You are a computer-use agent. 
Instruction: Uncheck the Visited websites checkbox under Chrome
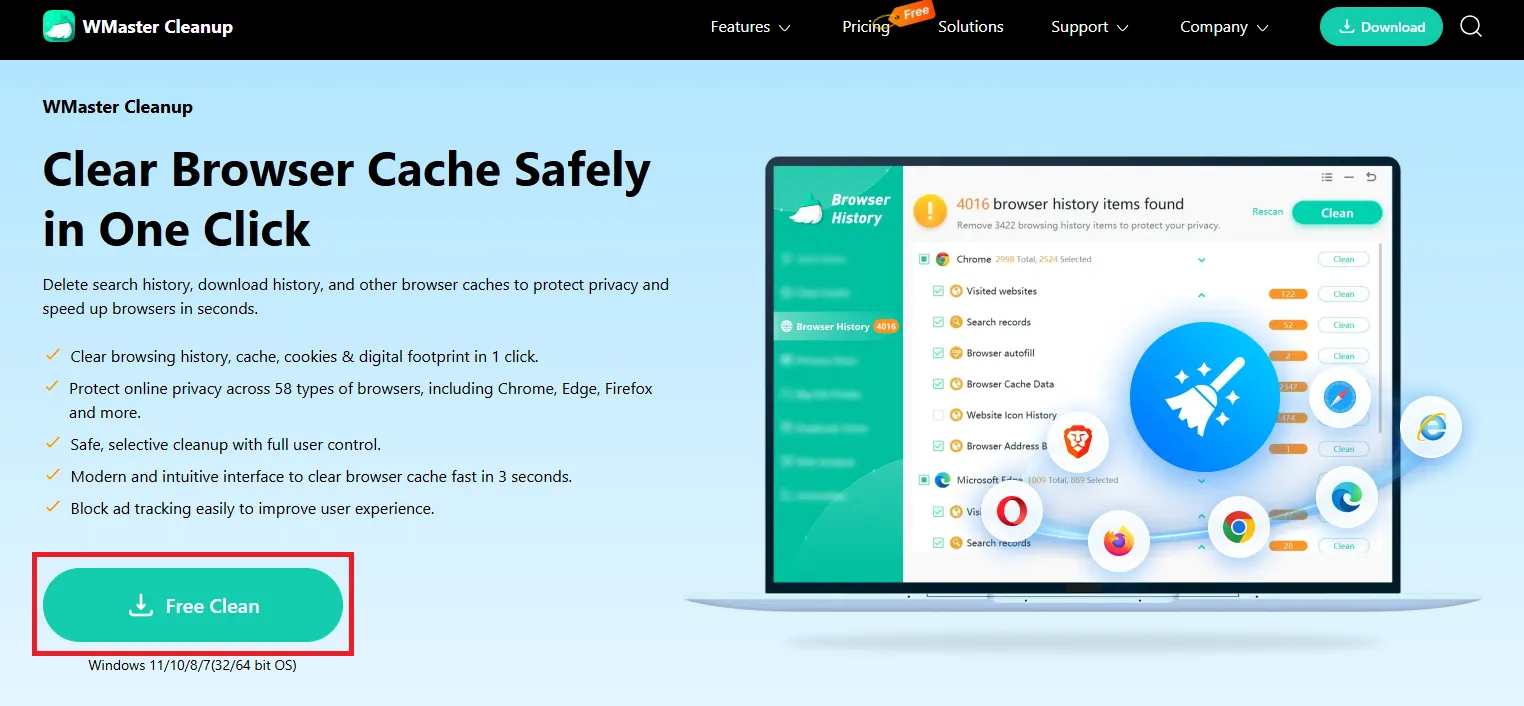pos(938,291)
